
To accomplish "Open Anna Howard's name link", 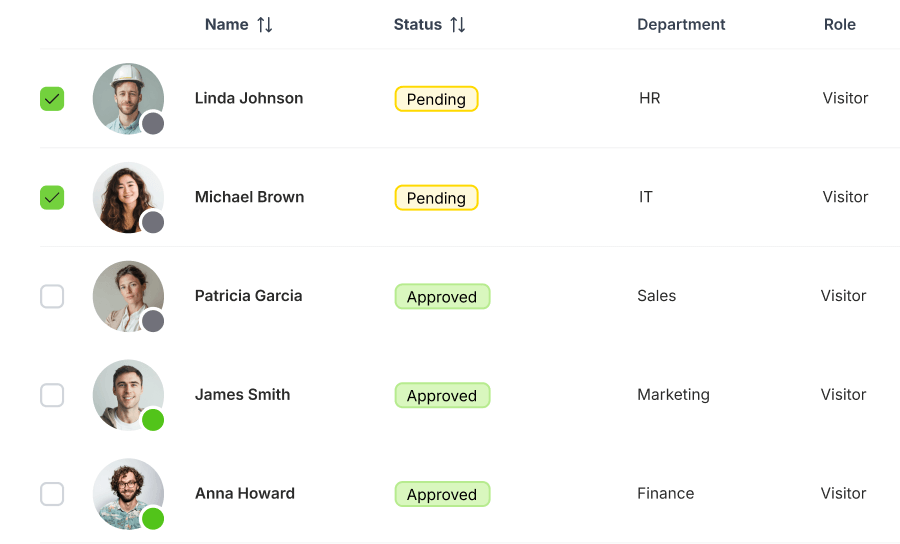I will 244,494.
